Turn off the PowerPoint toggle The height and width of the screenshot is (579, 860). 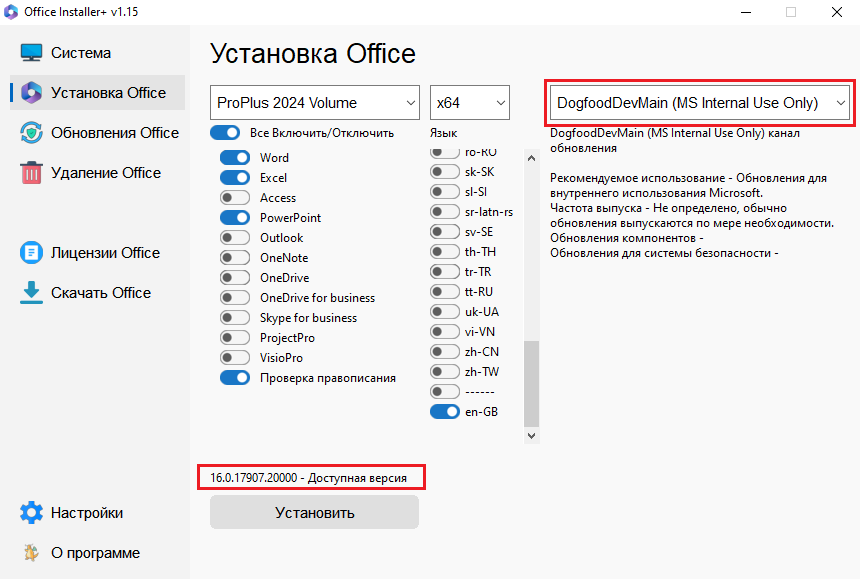pos(235,218)
